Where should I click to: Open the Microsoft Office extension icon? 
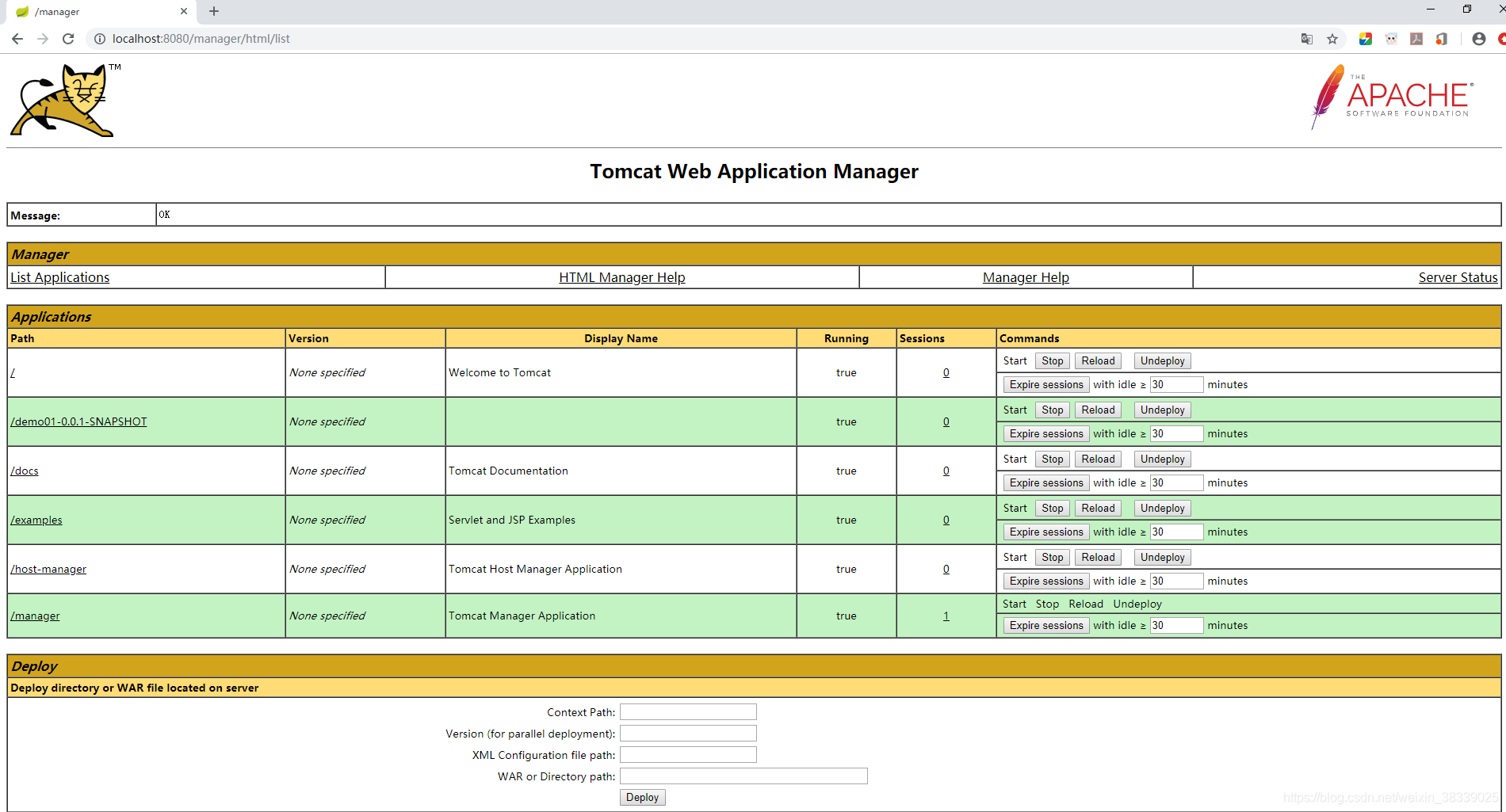(x=1442, y=39)
